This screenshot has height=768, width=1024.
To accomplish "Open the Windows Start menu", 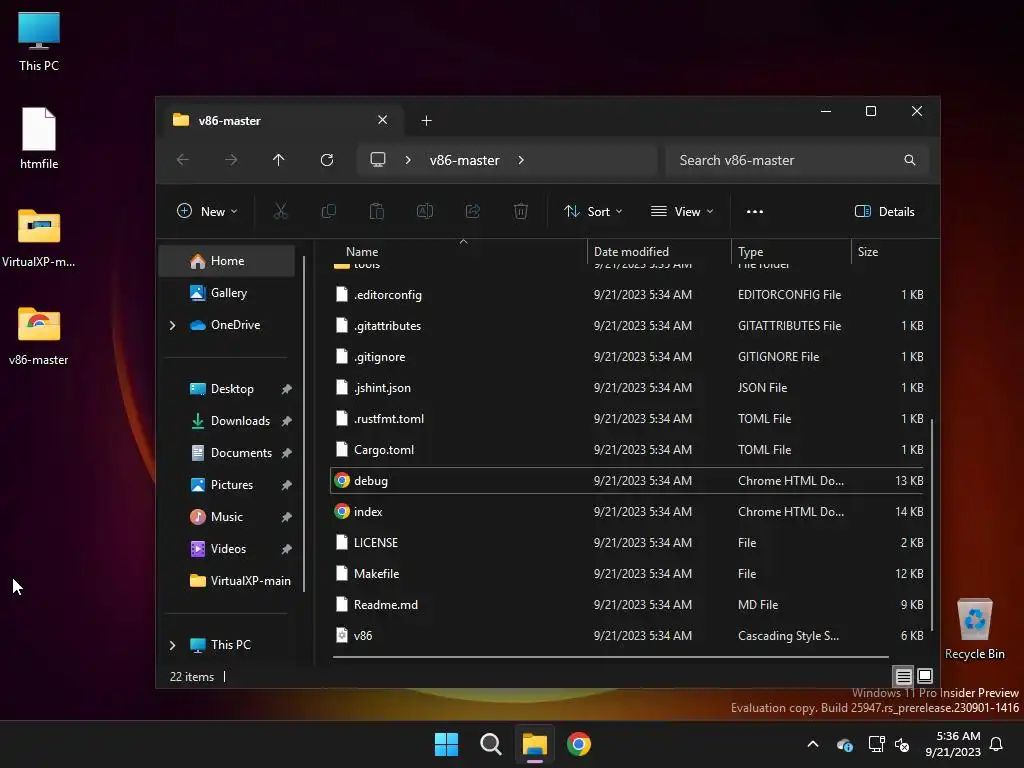I will (x=447, y=744).
